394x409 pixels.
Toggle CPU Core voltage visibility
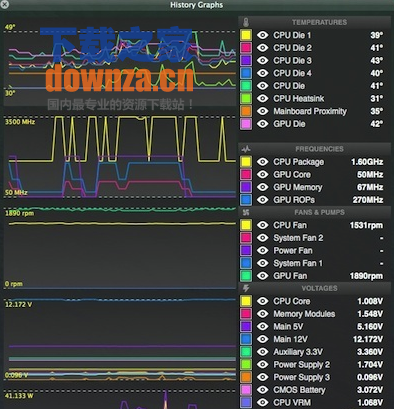pos(263,301)
